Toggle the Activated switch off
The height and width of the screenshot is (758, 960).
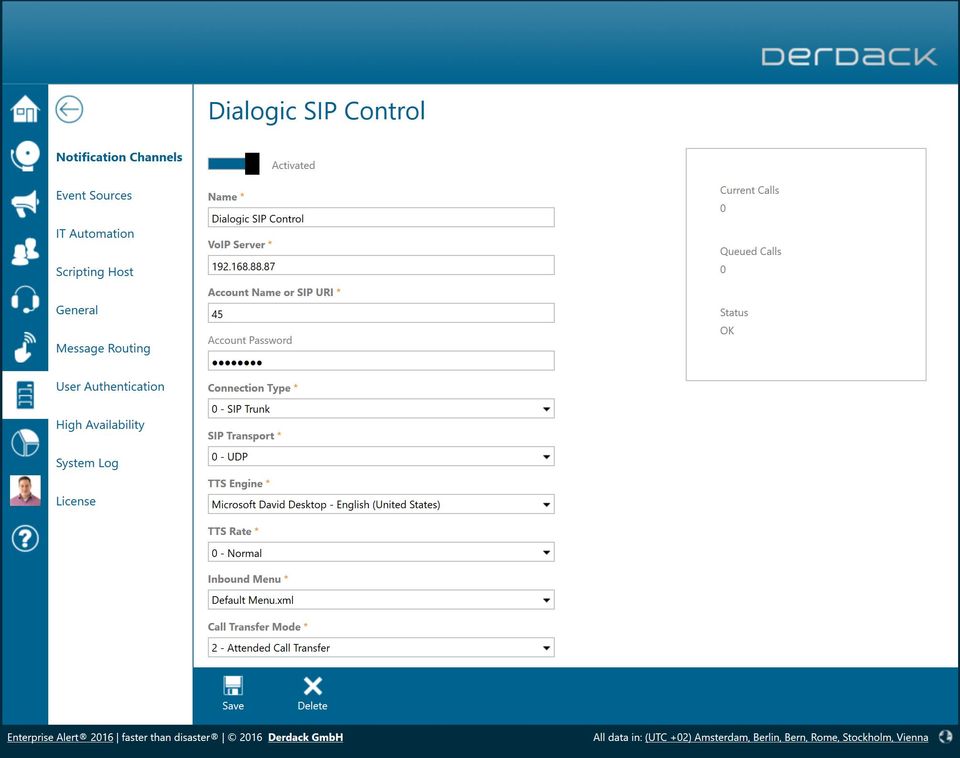click(234, 164)
